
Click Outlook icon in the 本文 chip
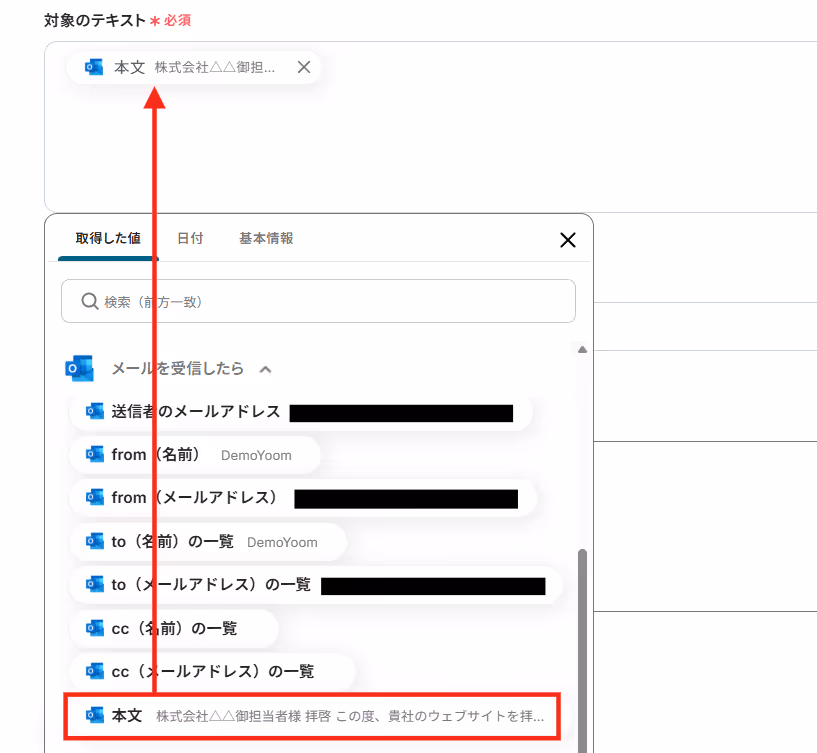[x=94, y=67]
